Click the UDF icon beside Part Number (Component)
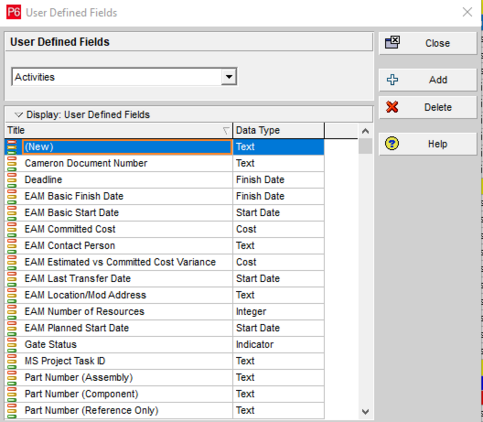483x422 pixels. 12,394
